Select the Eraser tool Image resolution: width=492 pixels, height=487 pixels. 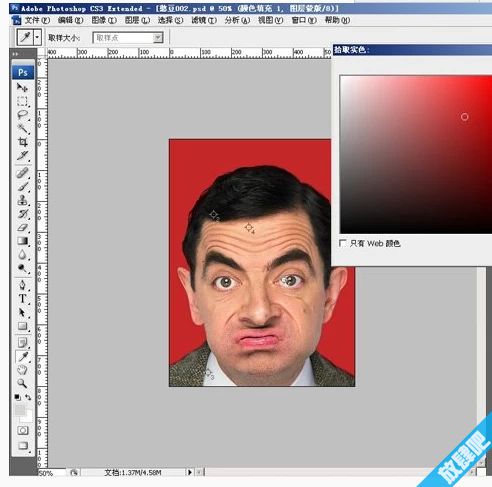pyautogui.click(x=22, y=228)
